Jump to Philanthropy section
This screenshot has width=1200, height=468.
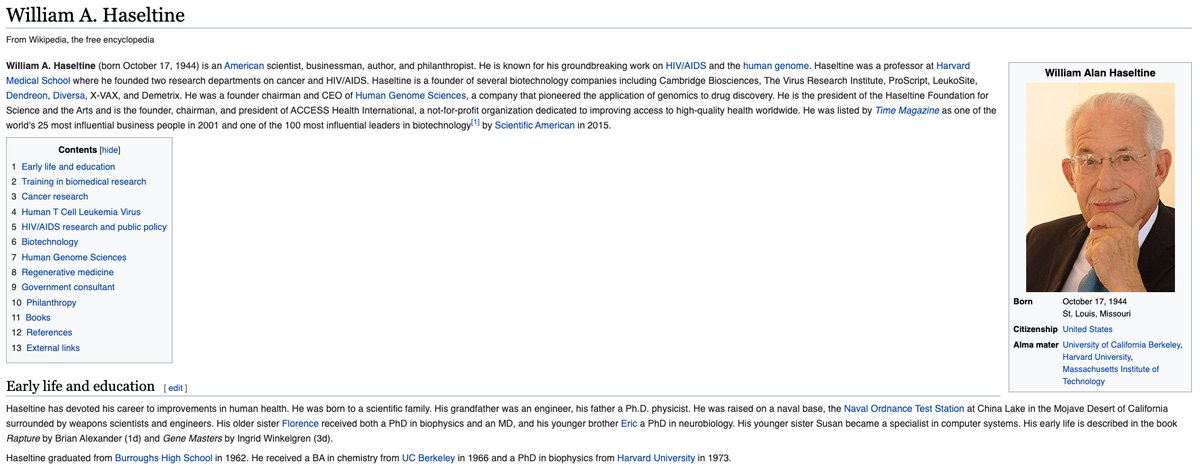pyautogui.click(x=51, y=302)
